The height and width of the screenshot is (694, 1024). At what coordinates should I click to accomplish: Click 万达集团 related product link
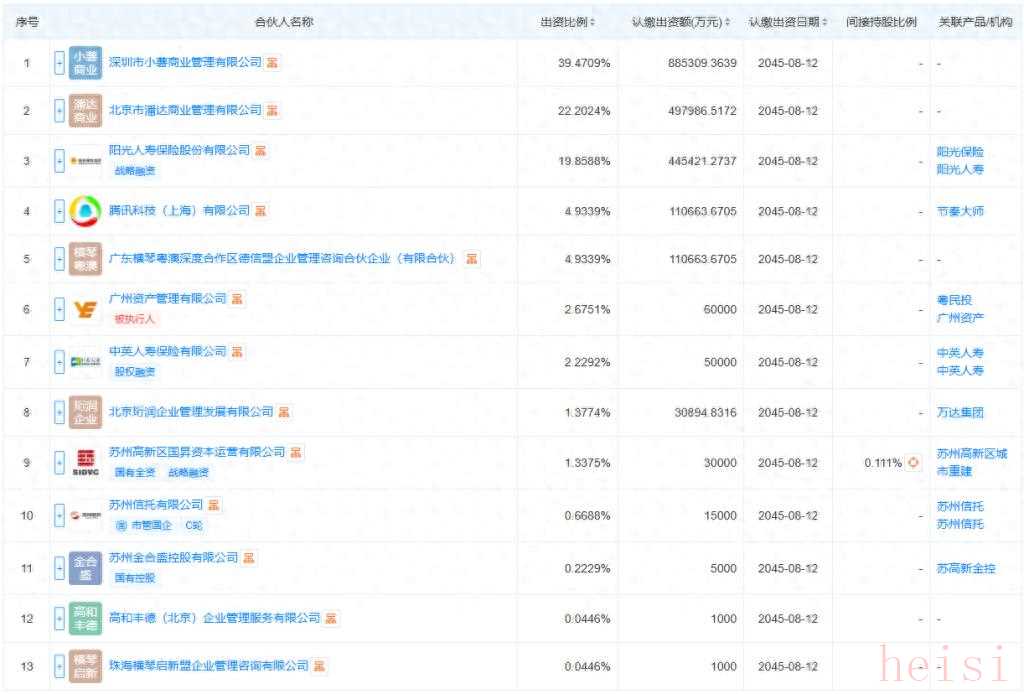click(x=959, y=412)
